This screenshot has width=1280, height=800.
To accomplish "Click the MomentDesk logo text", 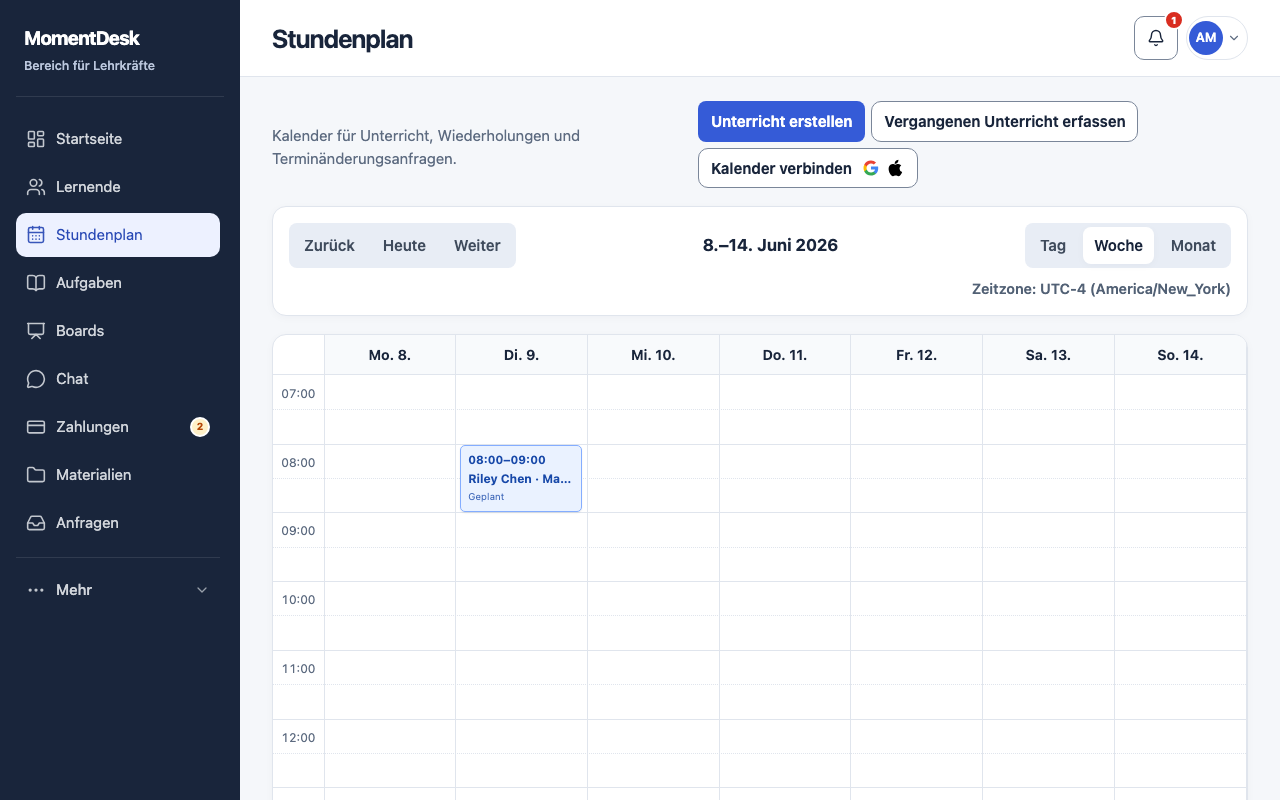I will click(x=82, y=39).
